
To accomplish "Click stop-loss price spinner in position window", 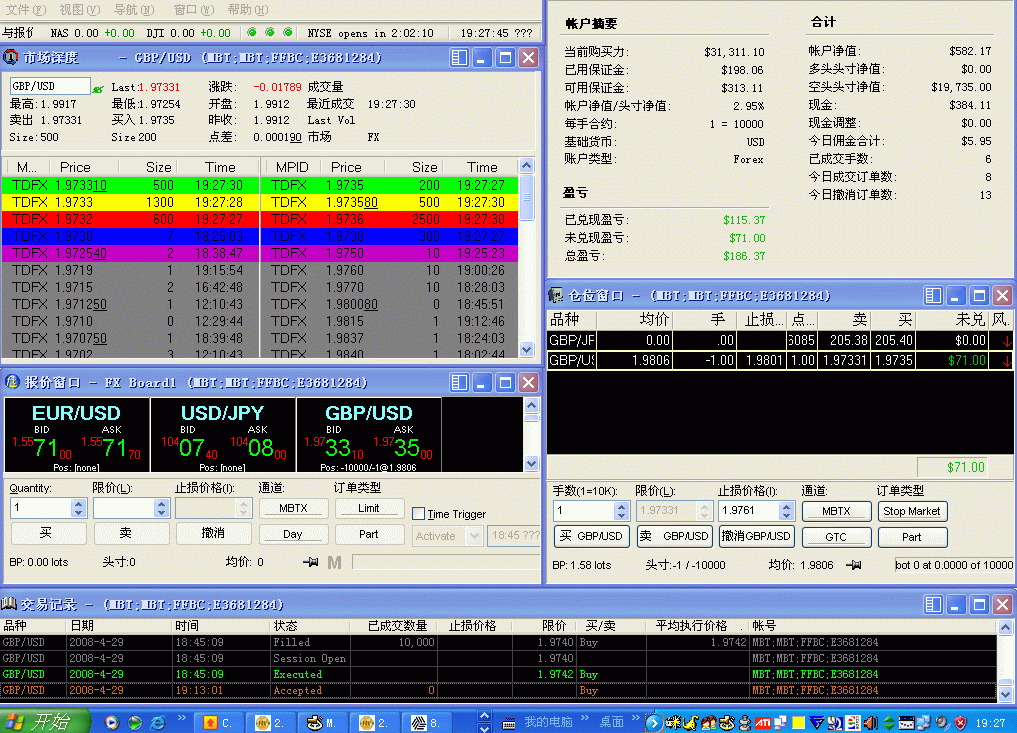I will pos(786,511).
